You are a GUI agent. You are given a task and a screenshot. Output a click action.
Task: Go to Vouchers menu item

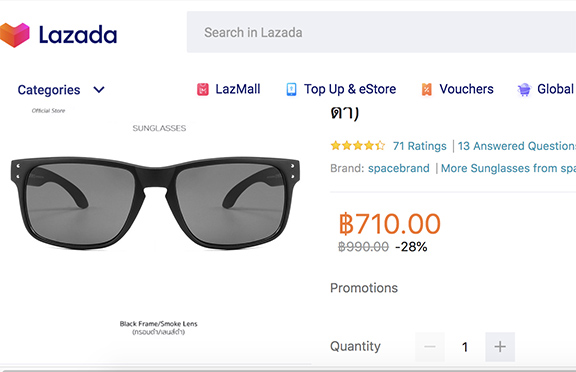point(466,89)
